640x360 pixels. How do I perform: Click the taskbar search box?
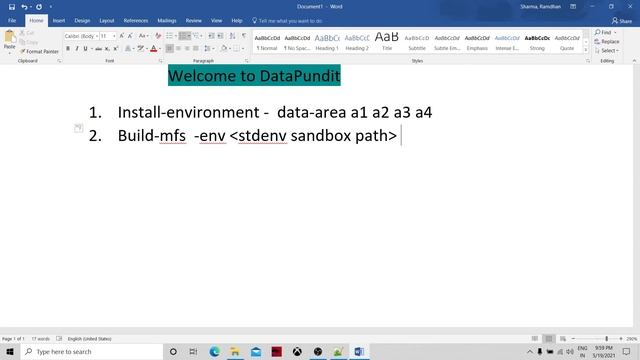pyautogui.click(x=91, y=351)
